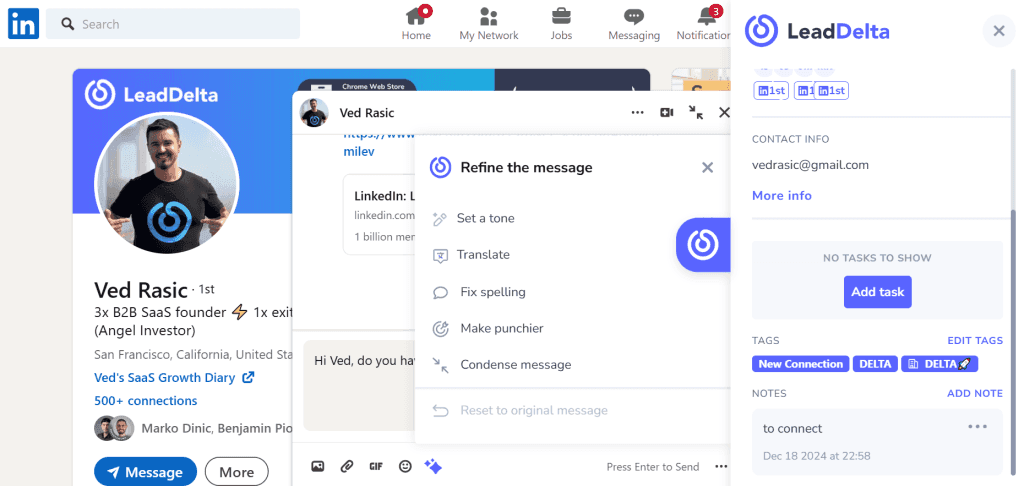Choose Set a tone option
1024x486 pixels.
(x=485, y=218)
